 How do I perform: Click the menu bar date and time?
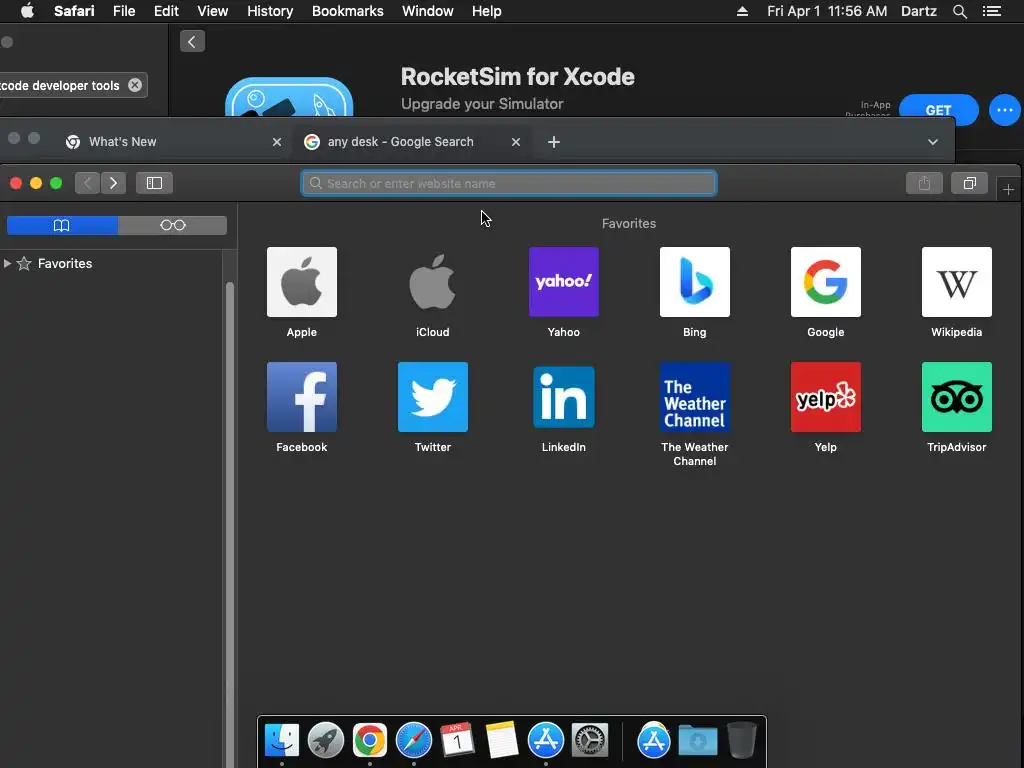click(x=827, y=11)
